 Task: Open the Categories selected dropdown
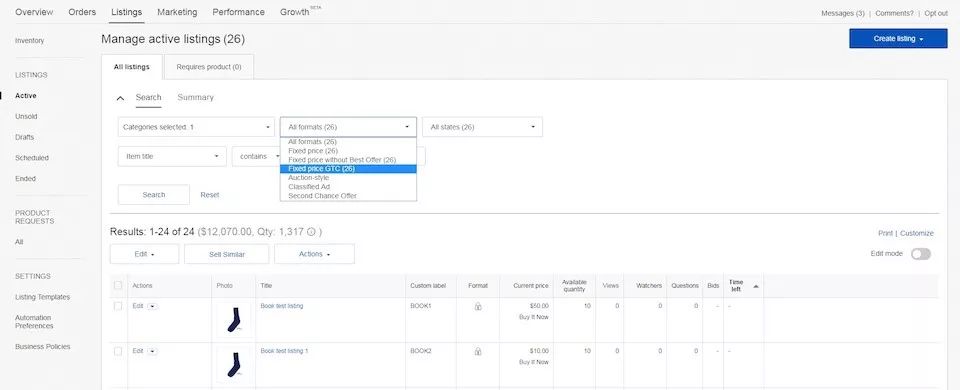[x=196, y=127]
